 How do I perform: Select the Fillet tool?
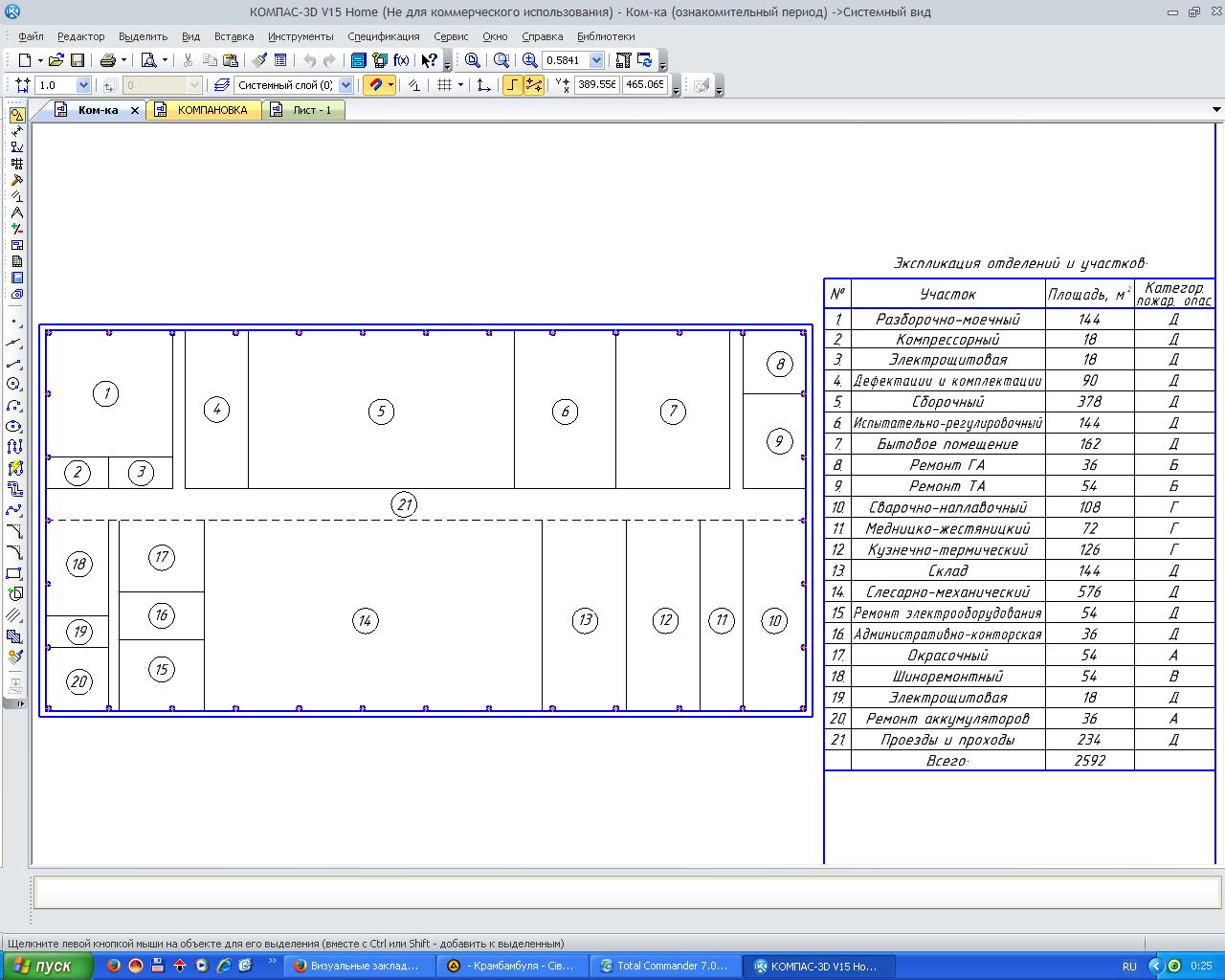coord(14,552)
